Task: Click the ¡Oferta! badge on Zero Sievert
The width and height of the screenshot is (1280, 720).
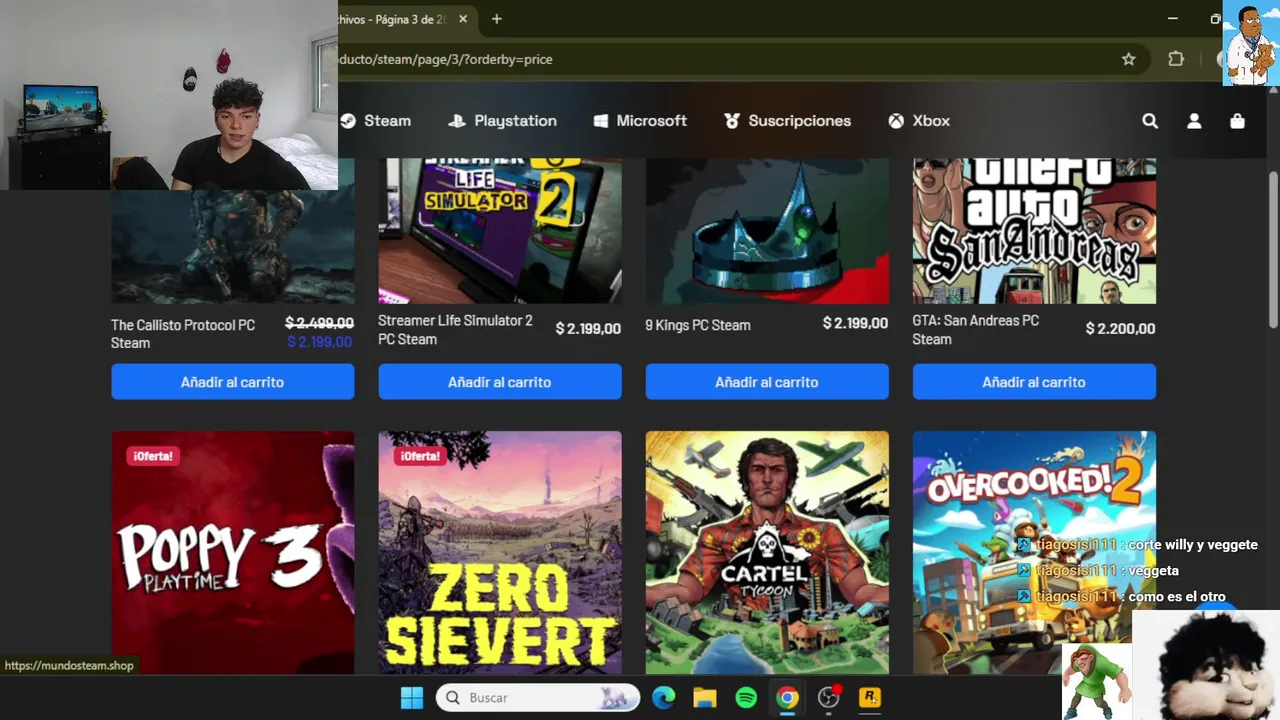Action: coord(421,456)
